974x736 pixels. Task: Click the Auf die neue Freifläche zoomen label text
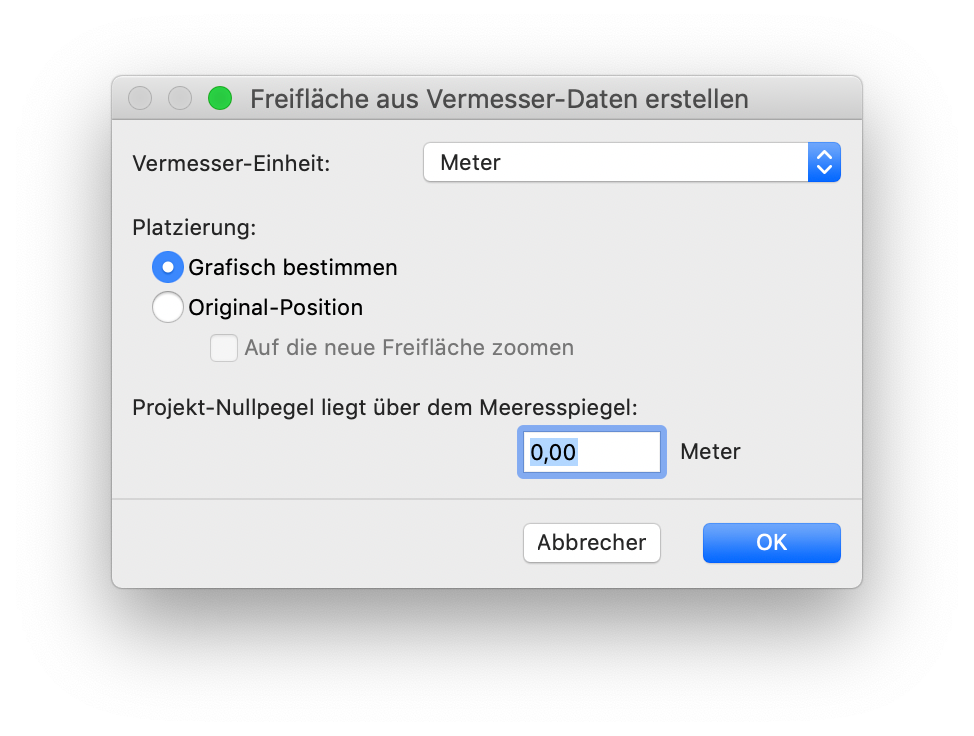[x=409, y=348]
